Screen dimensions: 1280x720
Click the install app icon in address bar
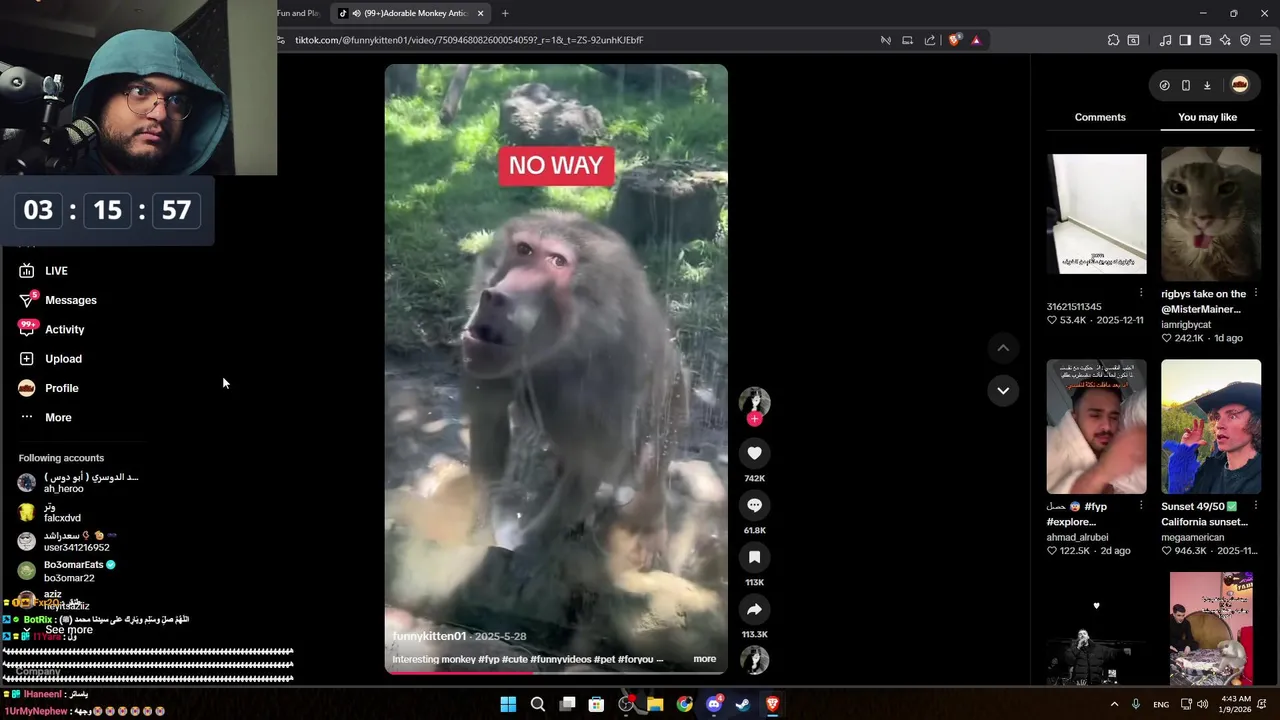(907, 40)
